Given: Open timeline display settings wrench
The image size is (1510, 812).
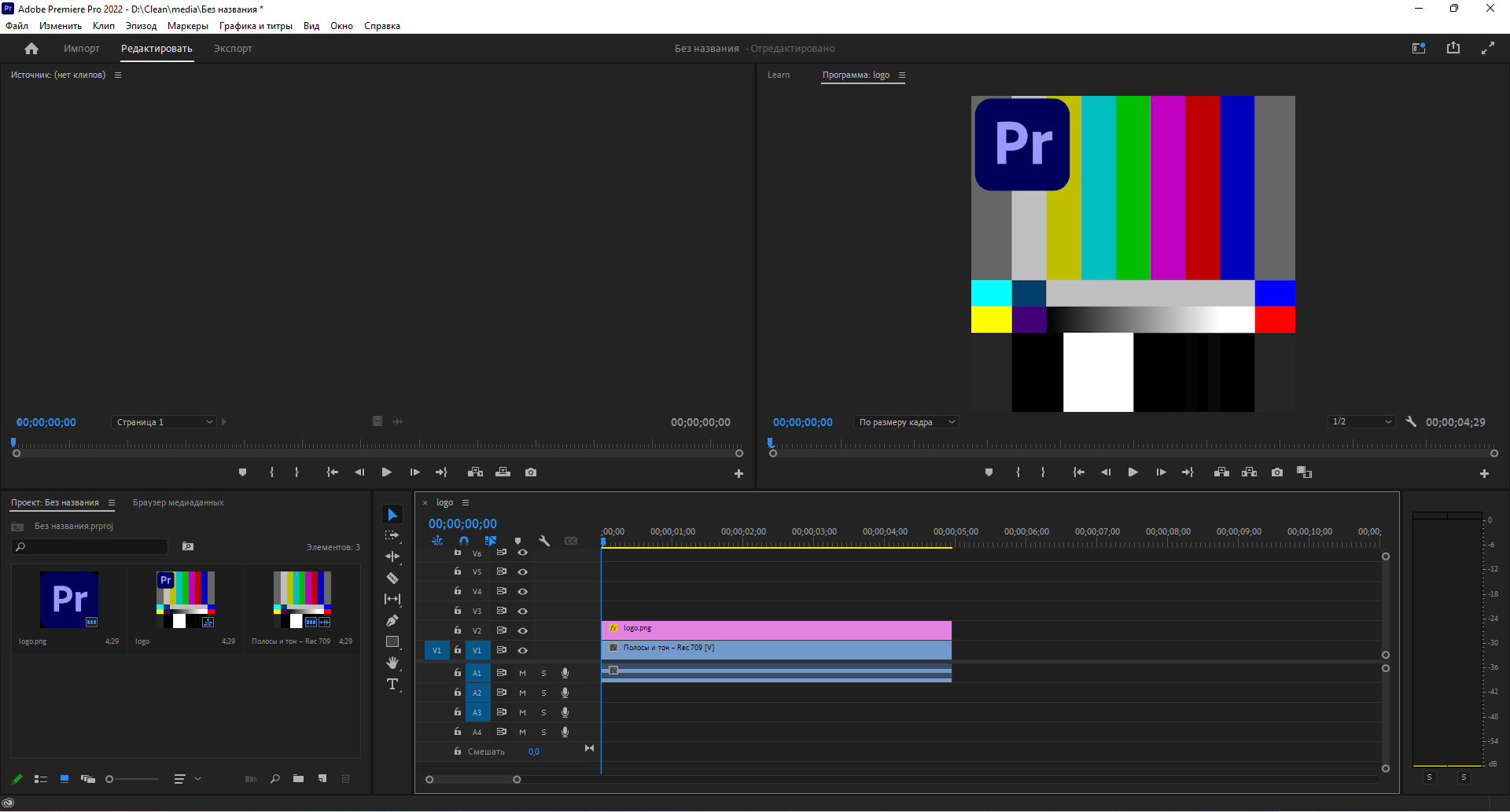Looking at the screenshot, I should point(544,541).
